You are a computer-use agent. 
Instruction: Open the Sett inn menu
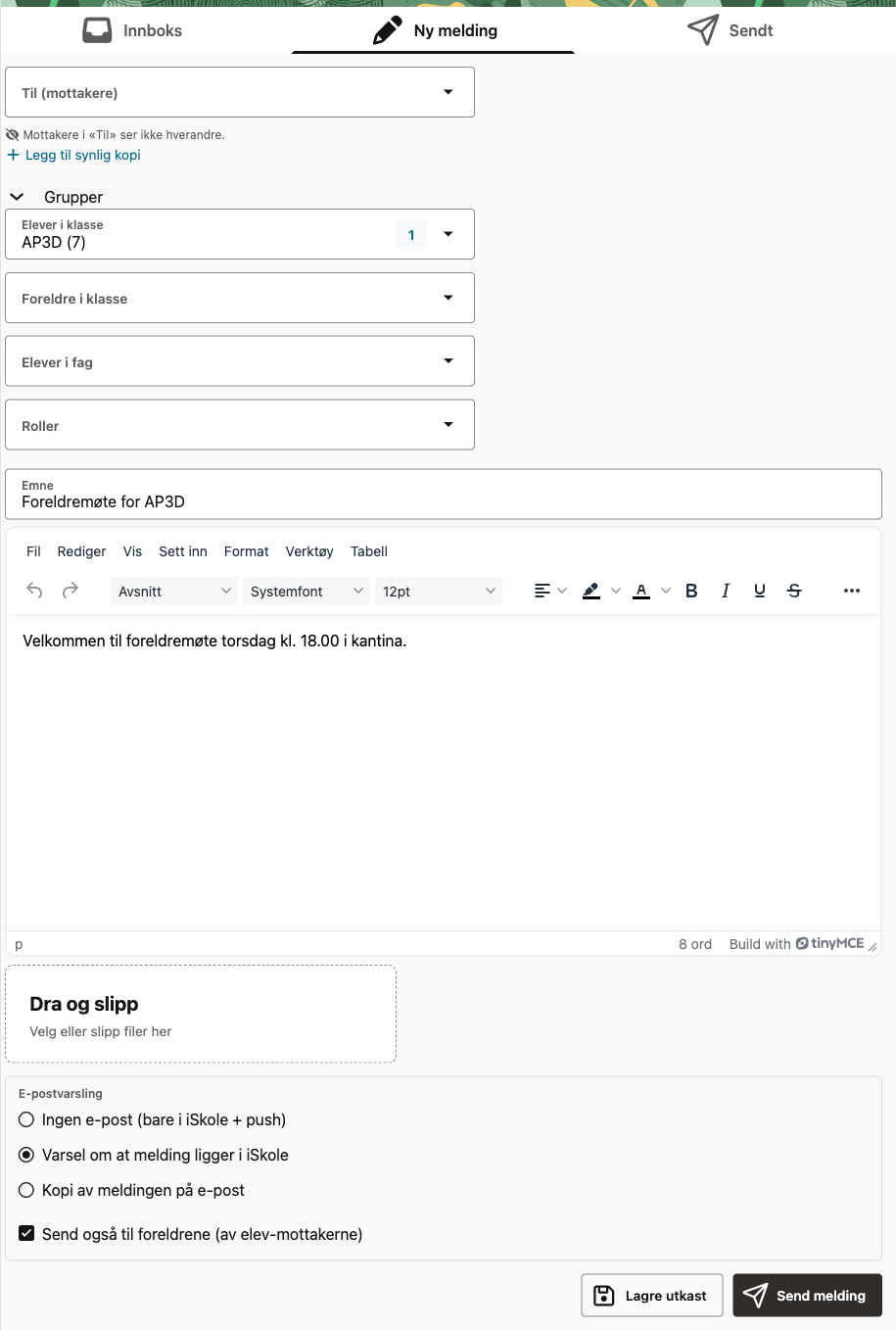coord(183,551)
